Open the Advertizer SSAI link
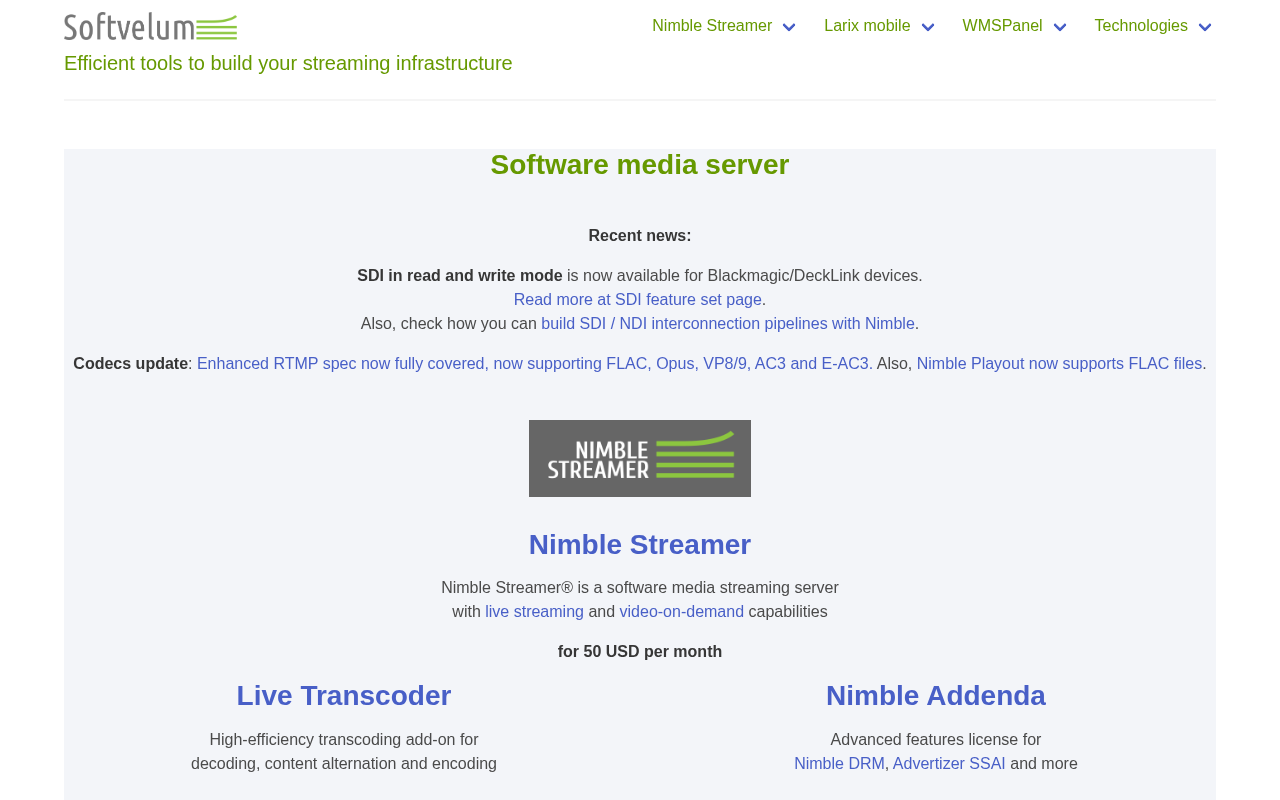Screen dimensions: 1280x800 [x=949, y=764]
